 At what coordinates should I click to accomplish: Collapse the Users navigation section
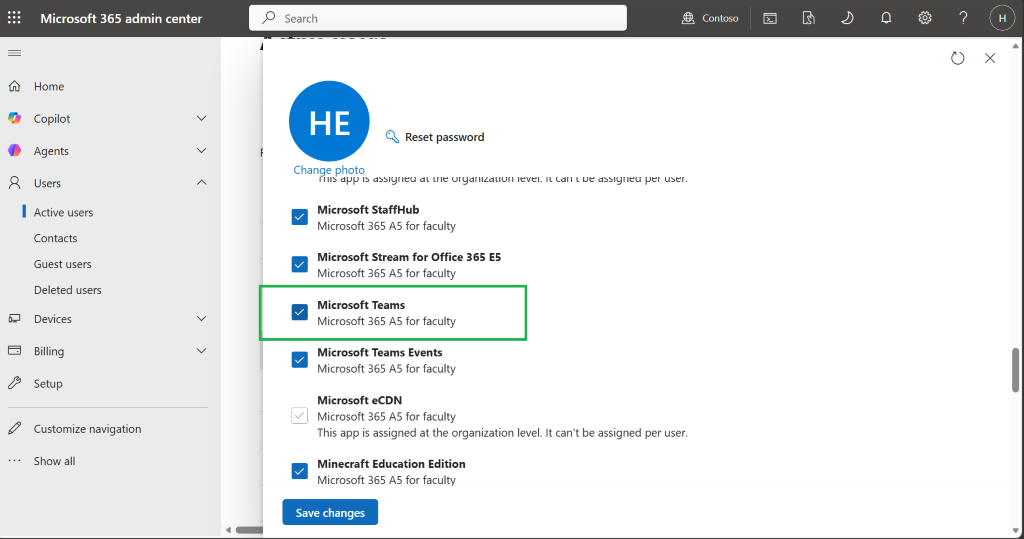click(201, 183)
